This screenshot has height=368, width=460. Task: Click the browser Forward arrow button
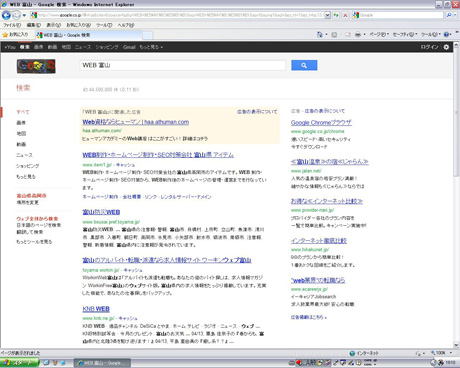(16, 15)
